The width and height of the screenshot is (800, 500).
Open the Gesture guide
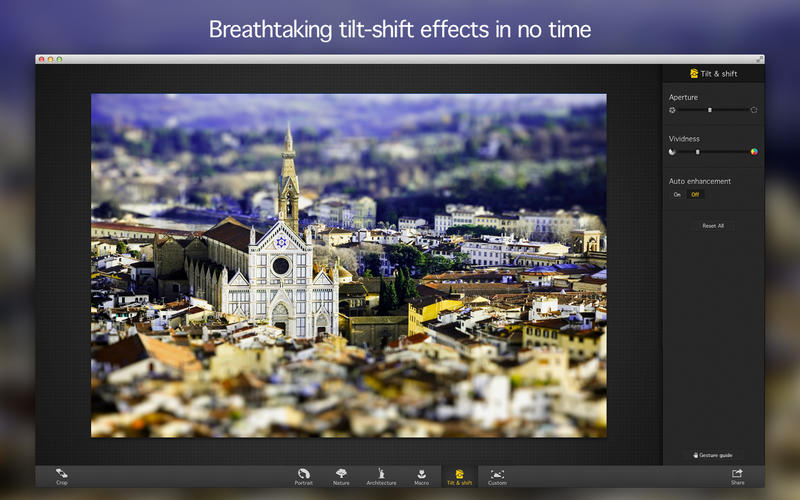[x=713, y=455]
